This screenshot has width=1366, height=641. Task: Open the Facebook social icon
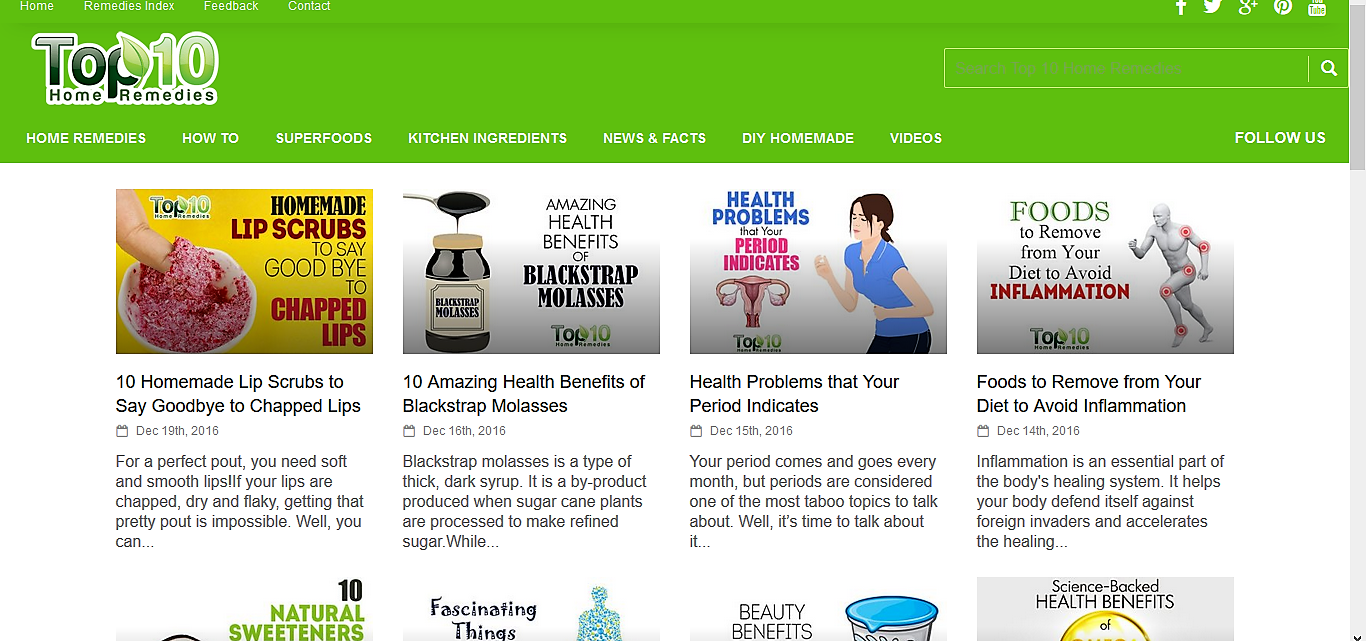coord(1181,6)
